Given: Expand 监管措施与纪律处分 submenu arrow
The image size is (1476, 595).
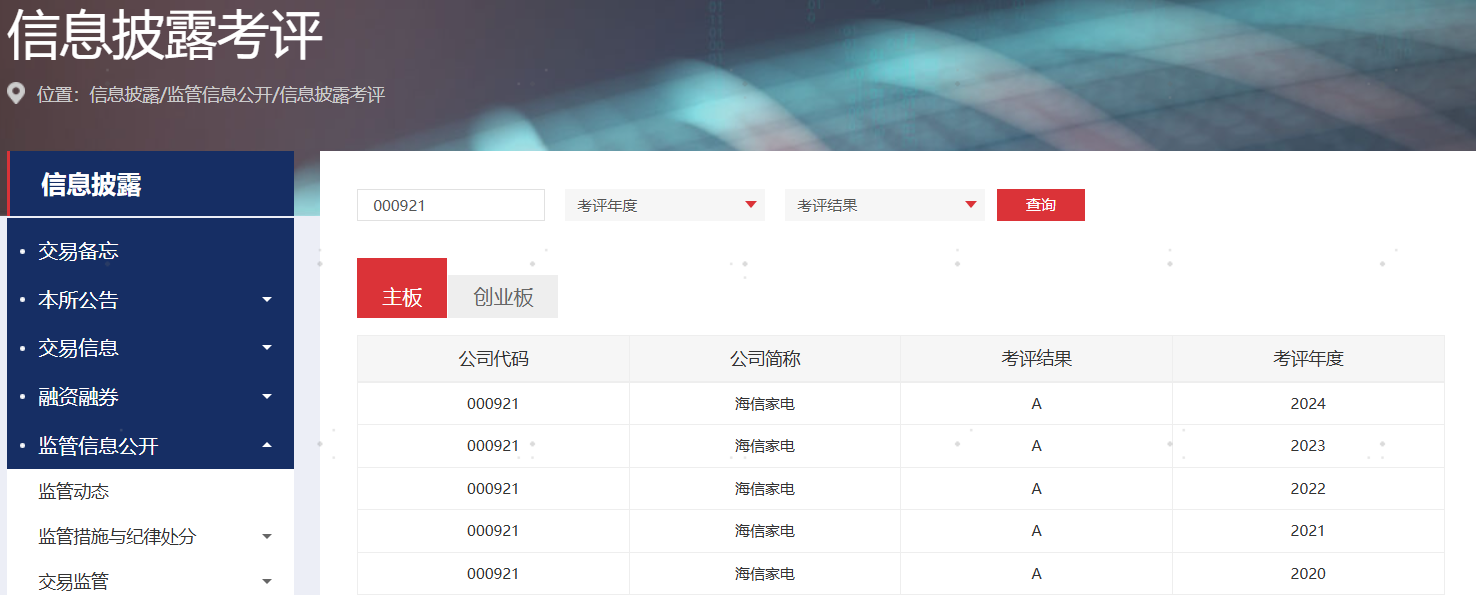Looking at the screenshot, I should 267,537.
